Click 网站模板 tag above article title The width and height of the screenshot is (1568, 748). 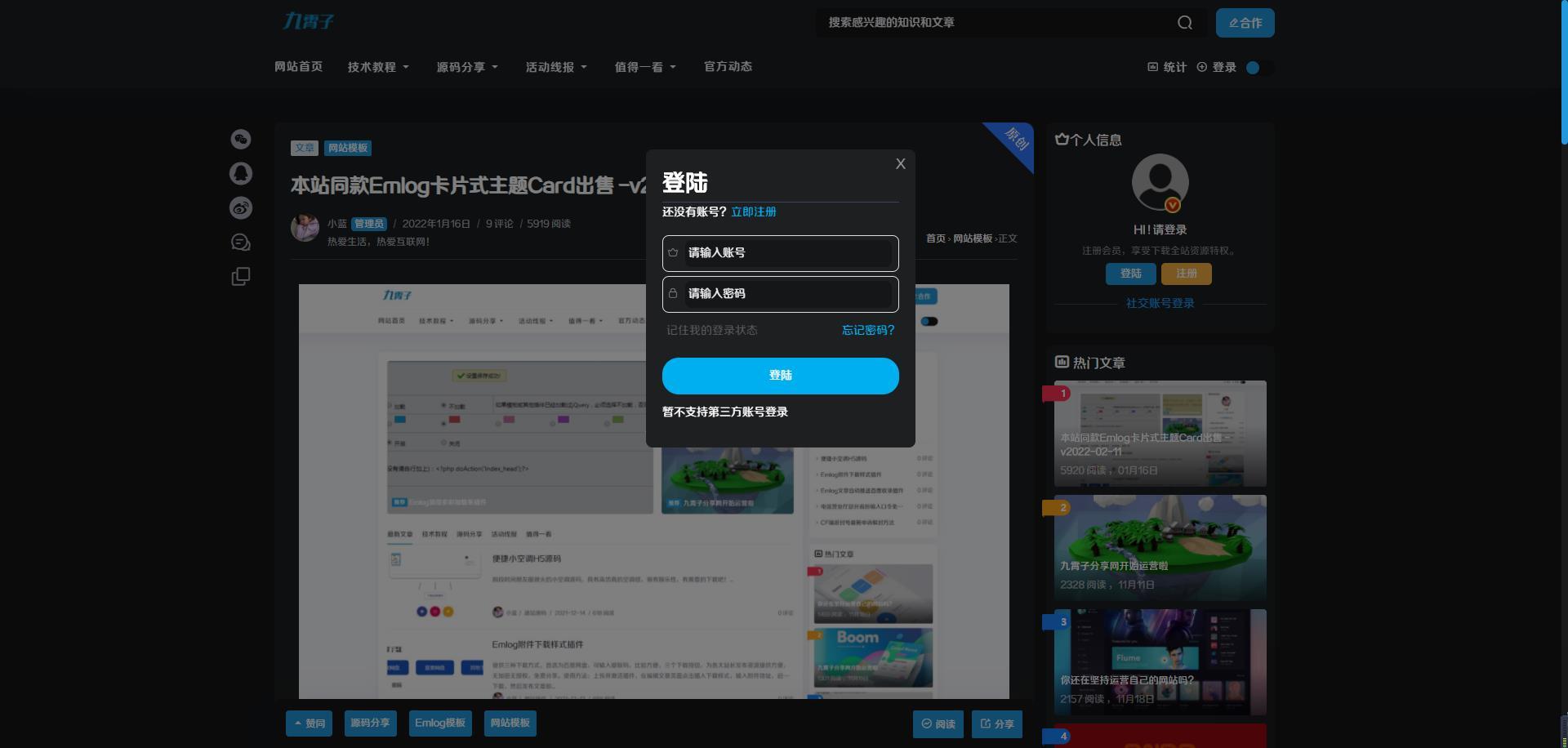pos(348,148)
